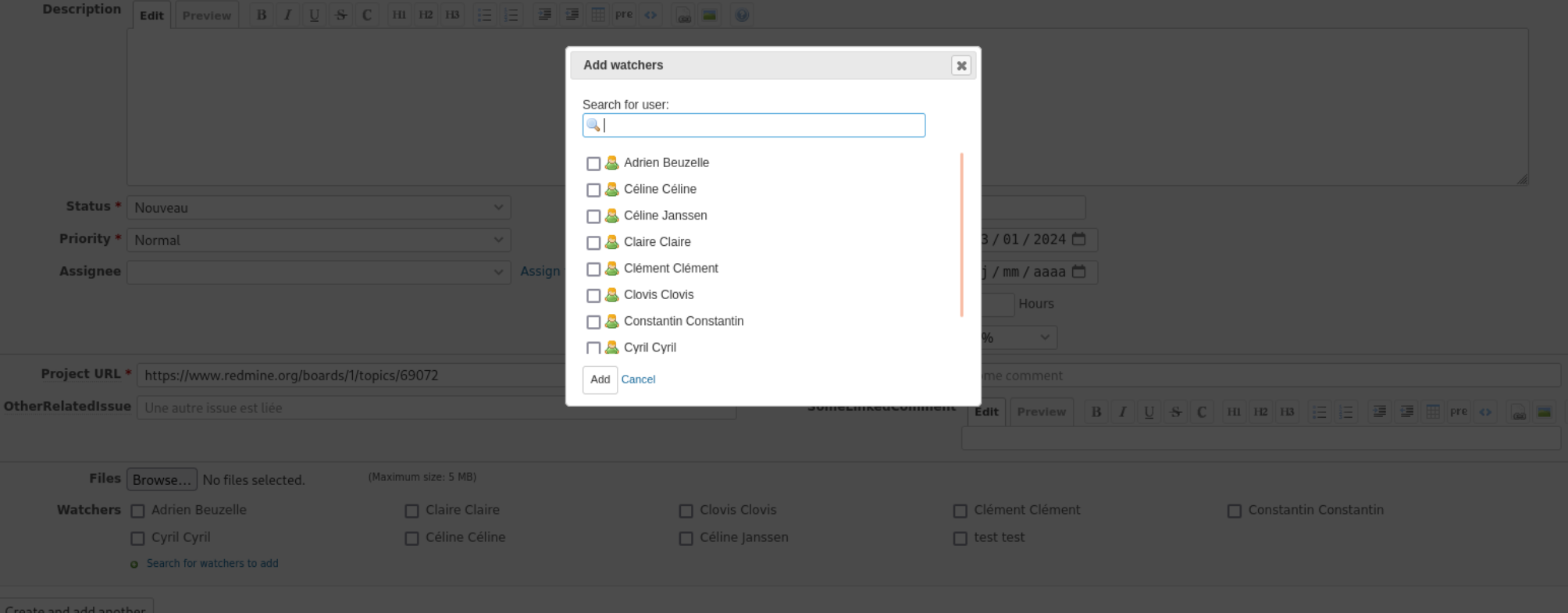Click Strikethrough icon in Description toolbar
This screenshot has width=1568, height=613.
pyautogui.click(x=340, y=15)
